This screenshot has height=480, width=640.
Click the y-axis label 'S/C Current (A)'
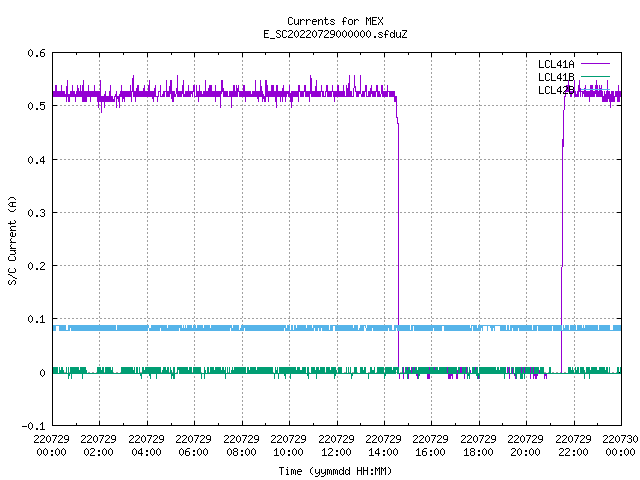click(12, 241)
